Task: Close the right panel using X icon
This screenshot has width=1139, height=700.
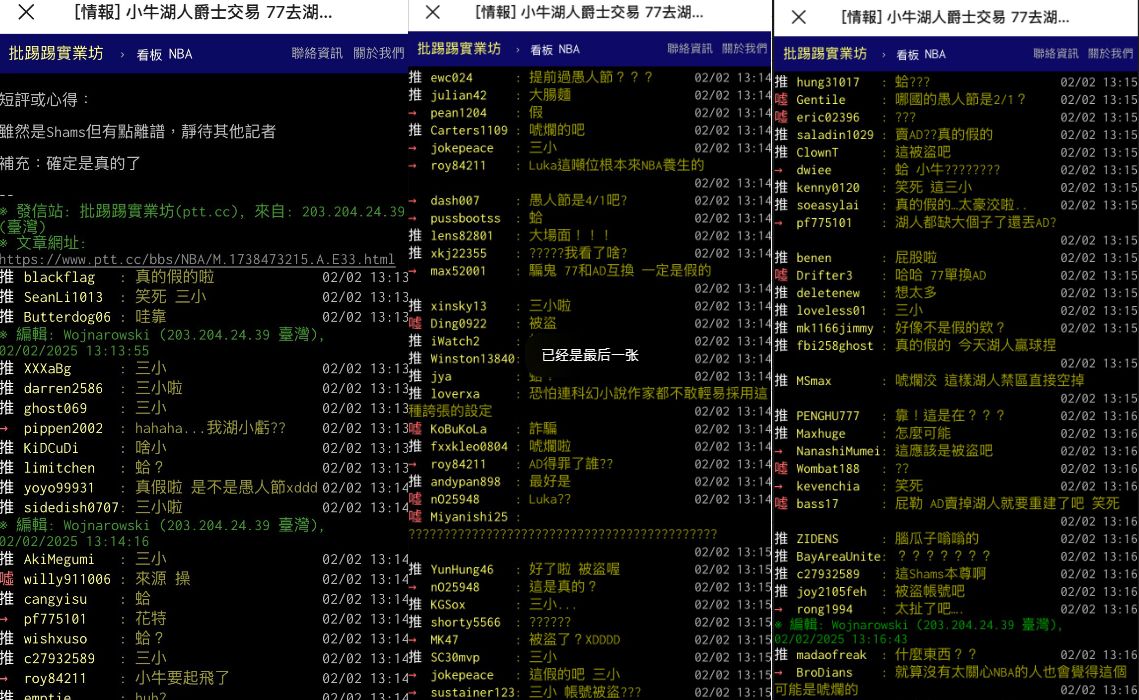Action: 798,17
